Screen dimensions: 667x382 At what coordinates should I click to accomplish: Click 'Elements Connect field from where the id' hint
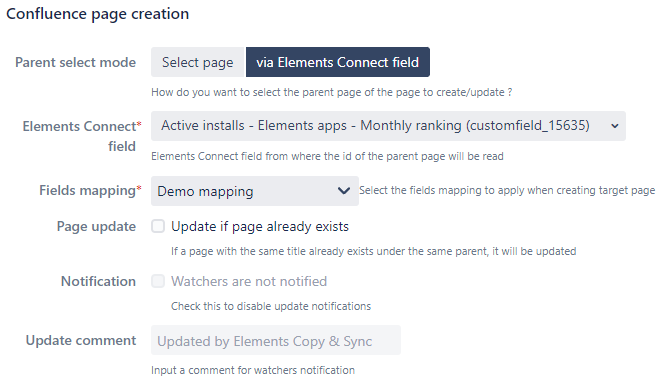pyautogui.click(x=327, y=156)
